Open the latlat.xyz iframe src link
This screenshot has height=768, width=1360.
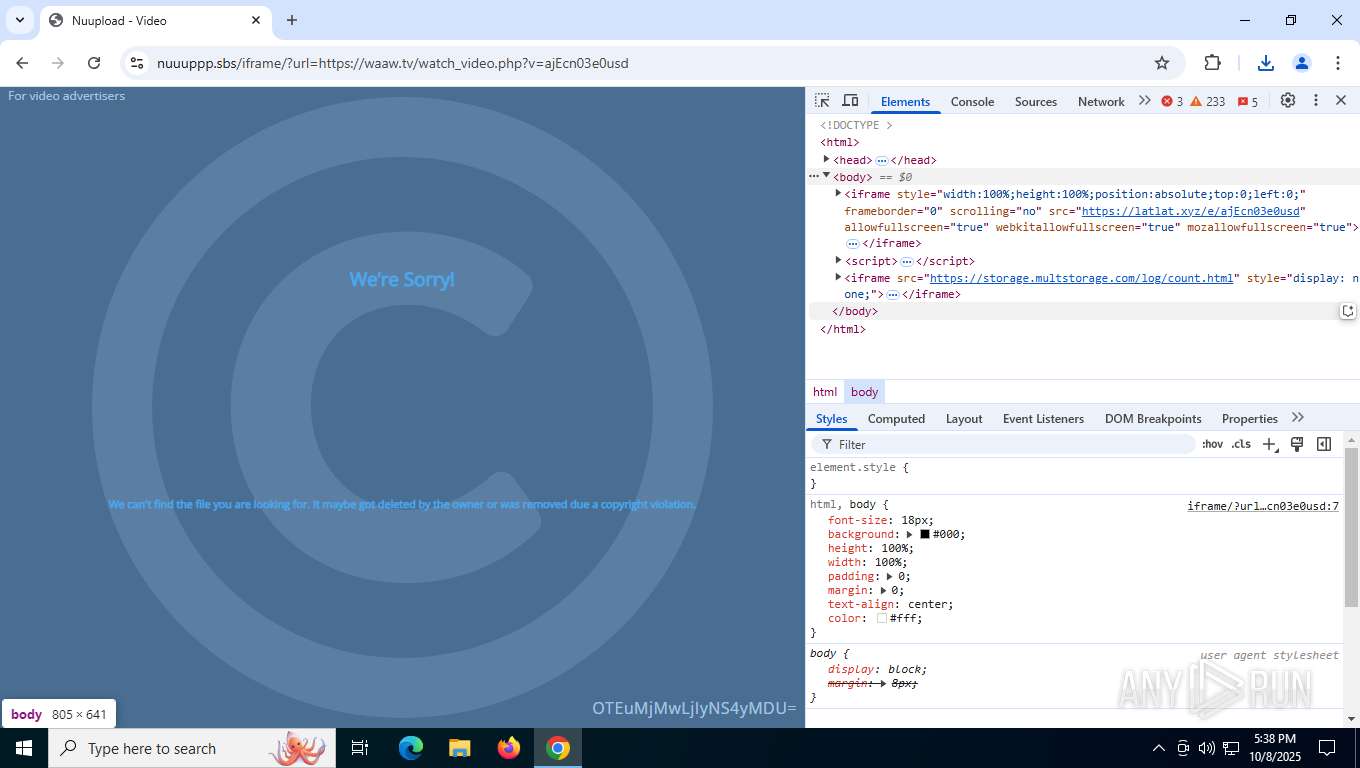1190,211
